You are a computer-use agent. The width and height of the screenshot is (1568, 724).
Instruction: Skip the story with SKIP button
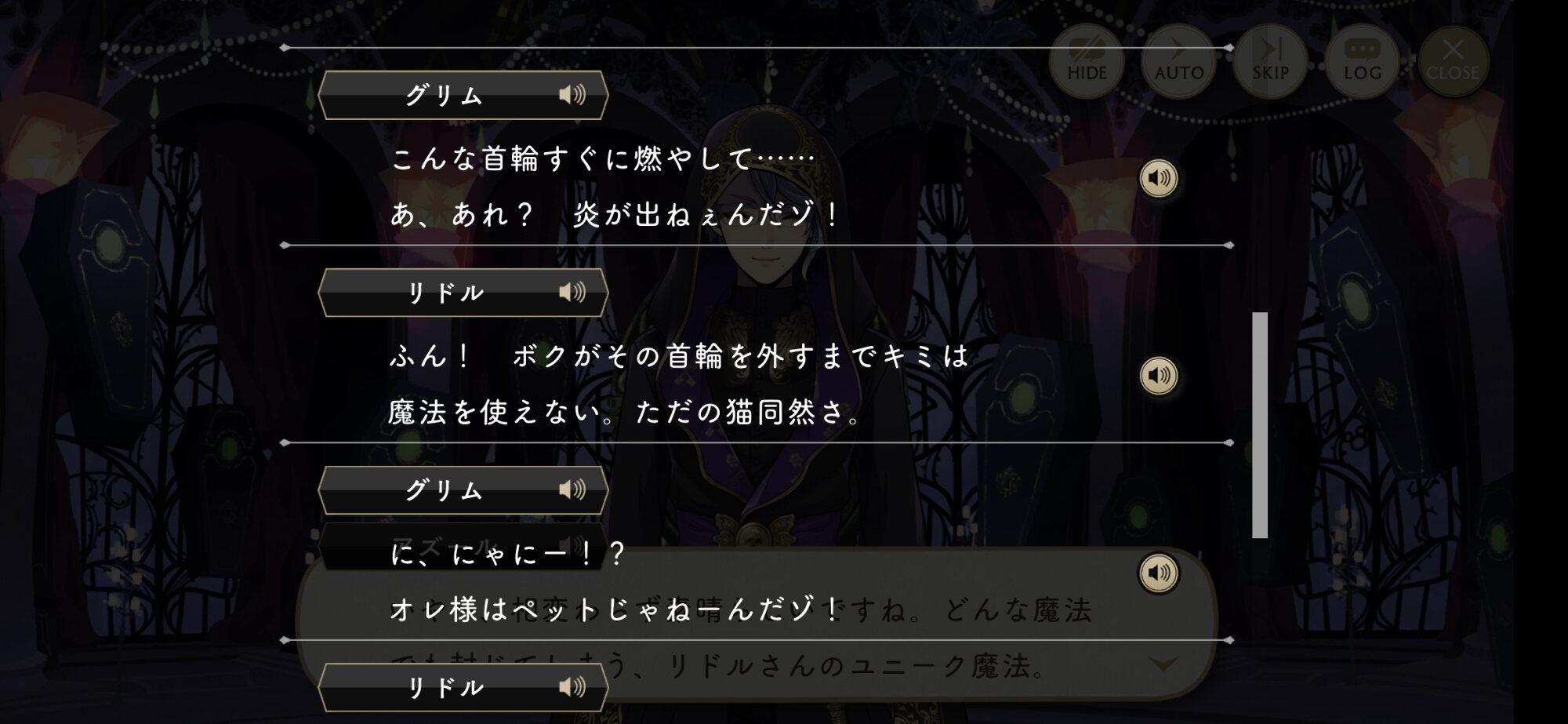1270,61
